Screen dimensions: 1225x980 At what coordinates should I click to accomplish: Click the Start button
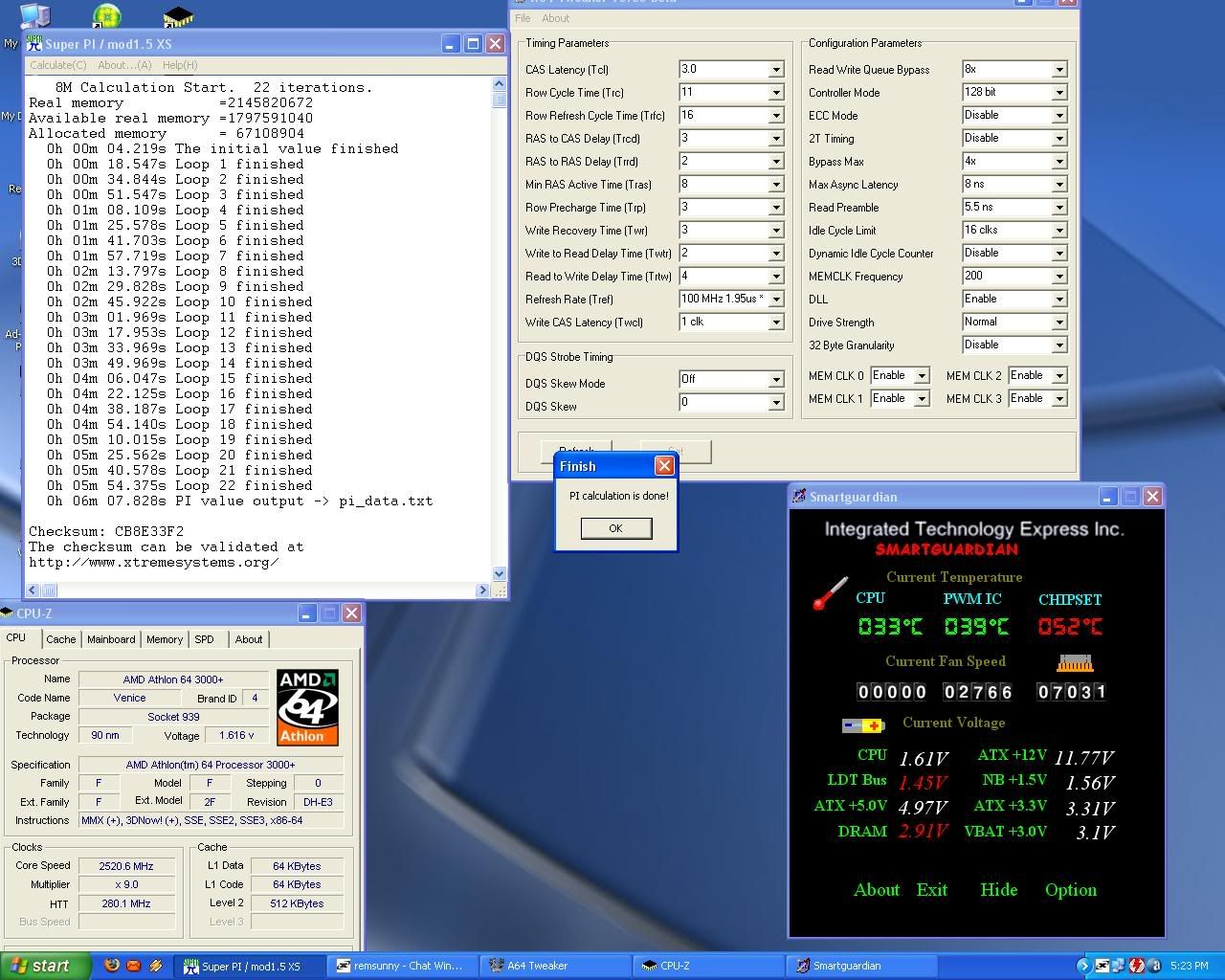point(45,966)
